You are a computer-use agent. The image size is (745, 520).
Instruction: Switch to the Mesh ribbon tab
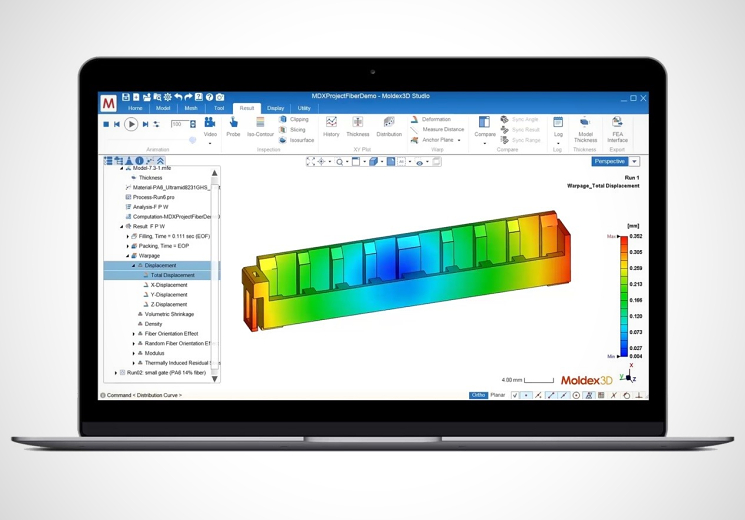click(x=191, y=108)
